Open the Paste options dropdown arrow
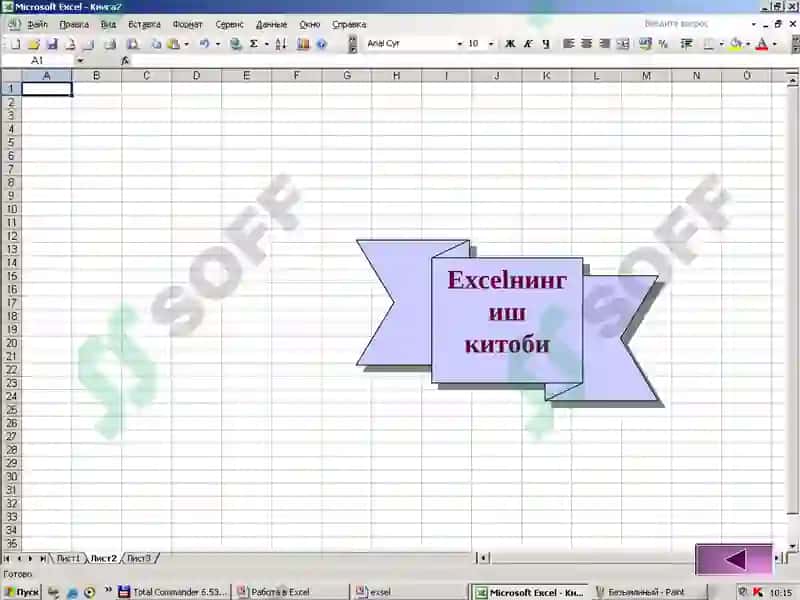 tap(186, 44)
